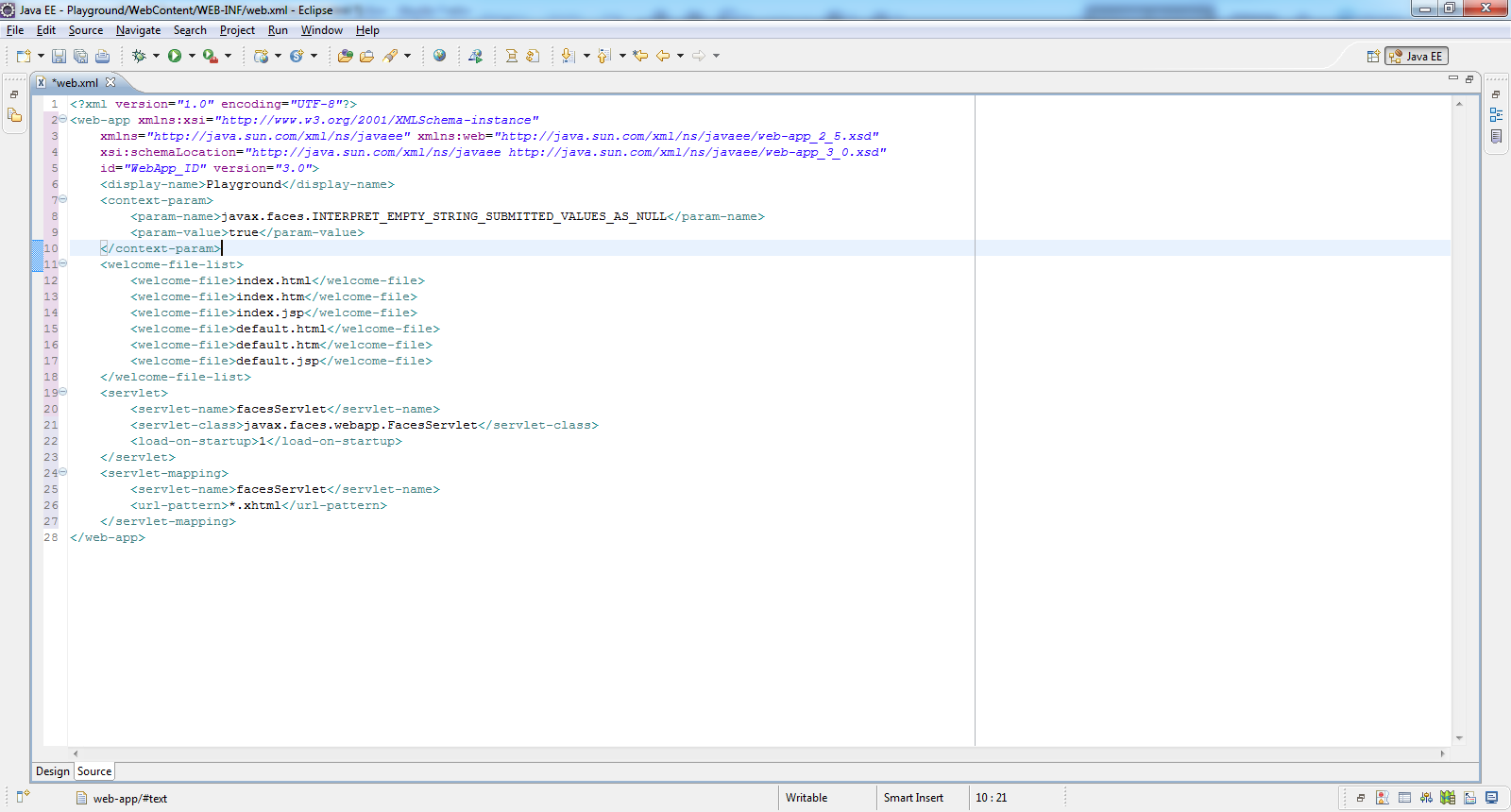Toggle the icon just left of Next Annotation
The height and width of the screenshot is (812, 1511).
coord(533,56)
